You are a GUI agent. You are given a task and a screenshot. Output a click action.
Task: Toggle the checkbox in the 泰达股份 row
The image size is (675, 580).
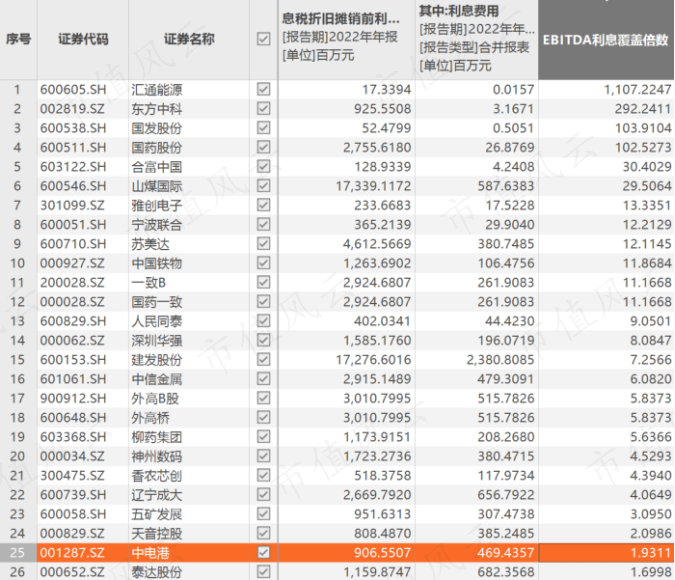click(263, 571)
